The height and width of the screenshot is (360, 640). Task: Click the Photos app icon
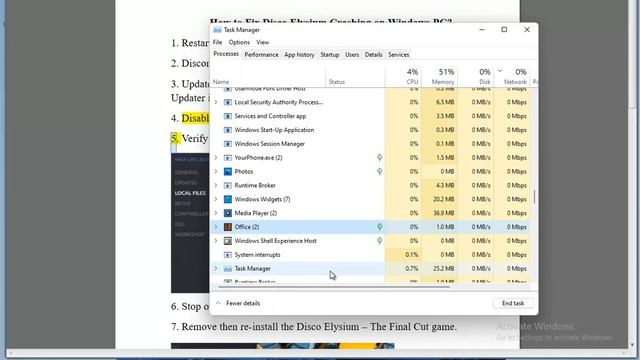point(228,172)
